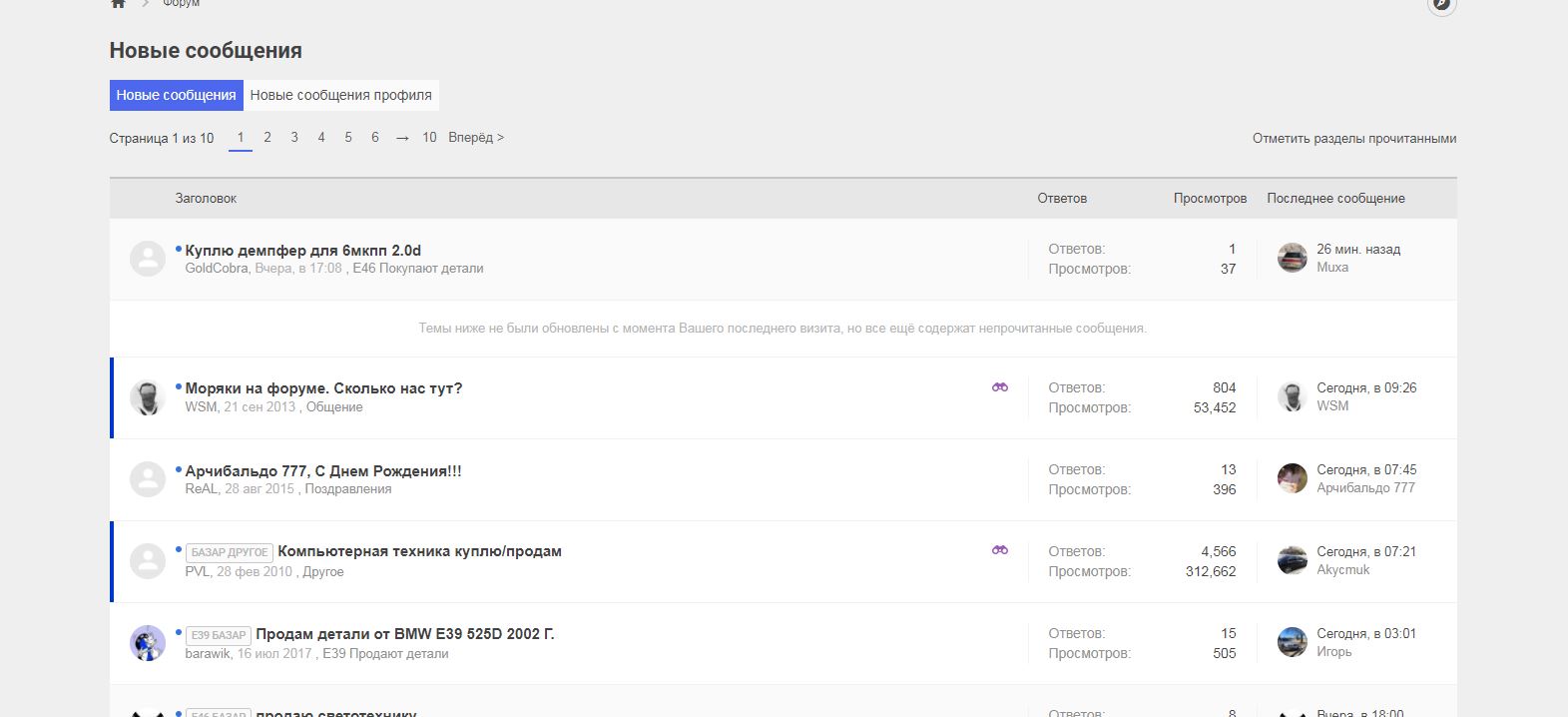Switch to Новые сообщения профиля tab
This screenshot has width=1568, height=717.
pos(340,95)
